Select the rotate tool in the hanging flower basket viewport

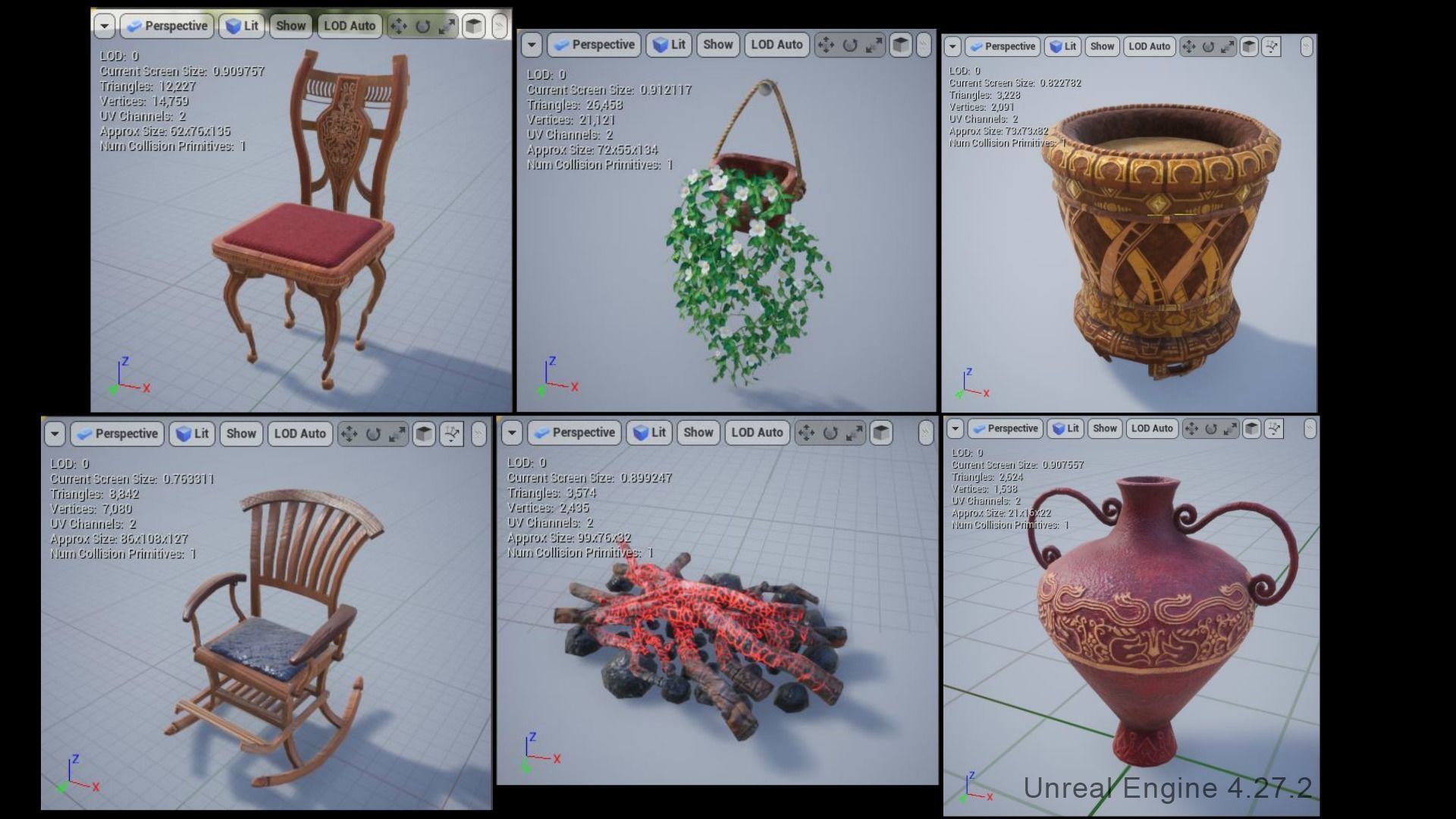point(850,45)
